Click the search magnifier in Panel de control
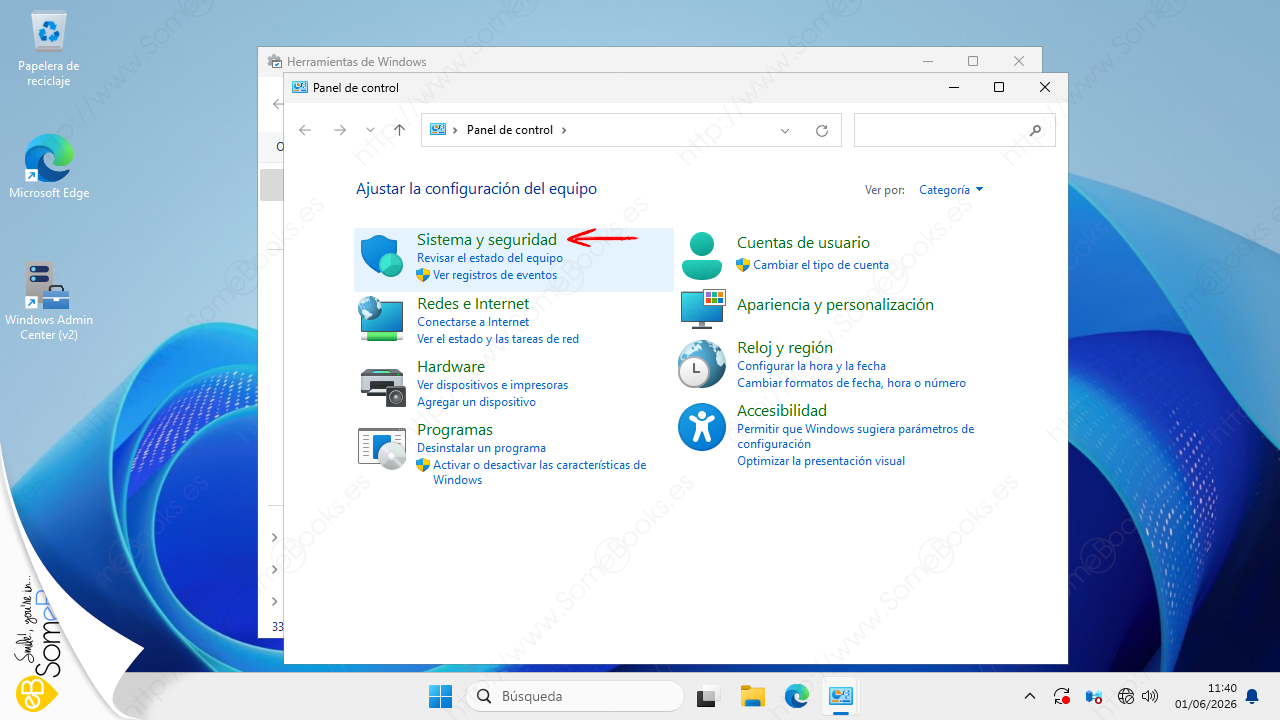Viewport: 1280px width, 720px height. [x=1035, y=130]
